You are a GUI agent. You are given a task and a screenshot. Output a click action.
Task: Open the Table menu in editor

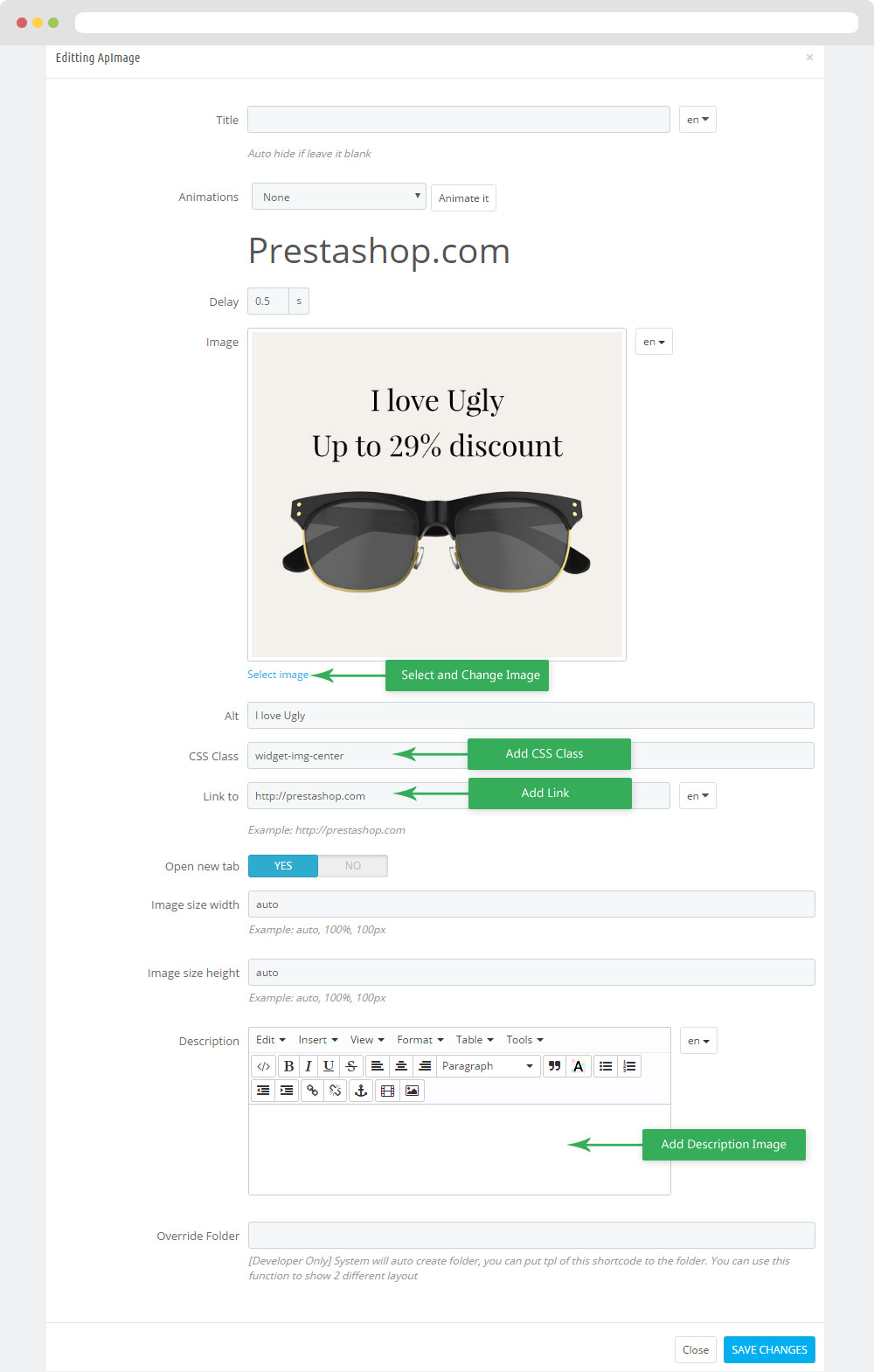(475, 1040)
